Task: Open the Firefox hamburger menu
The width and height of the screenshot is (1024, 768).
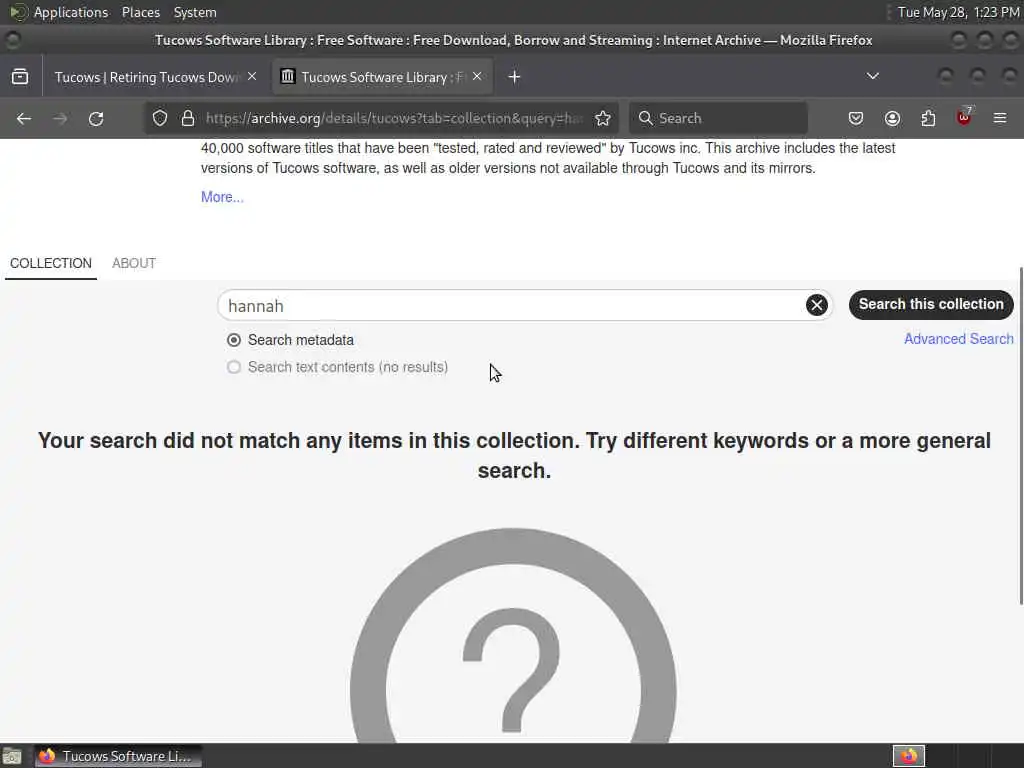Action: (x=1000, y=118)
